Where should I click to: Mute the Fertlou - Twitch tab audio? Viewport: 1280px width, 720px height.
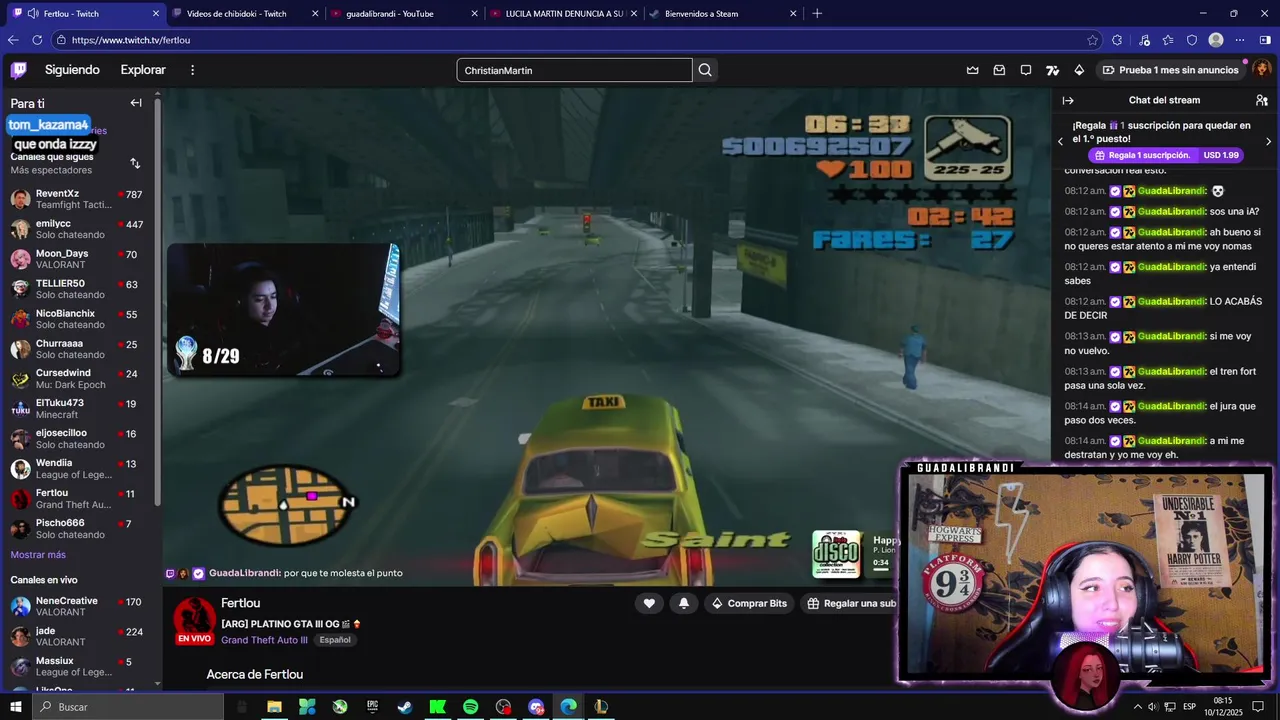point(33,14)
